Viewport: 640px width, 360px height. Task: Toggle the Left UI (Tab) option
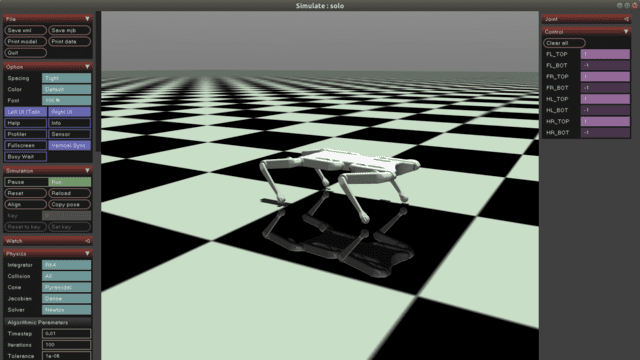[x=25, y=112]
